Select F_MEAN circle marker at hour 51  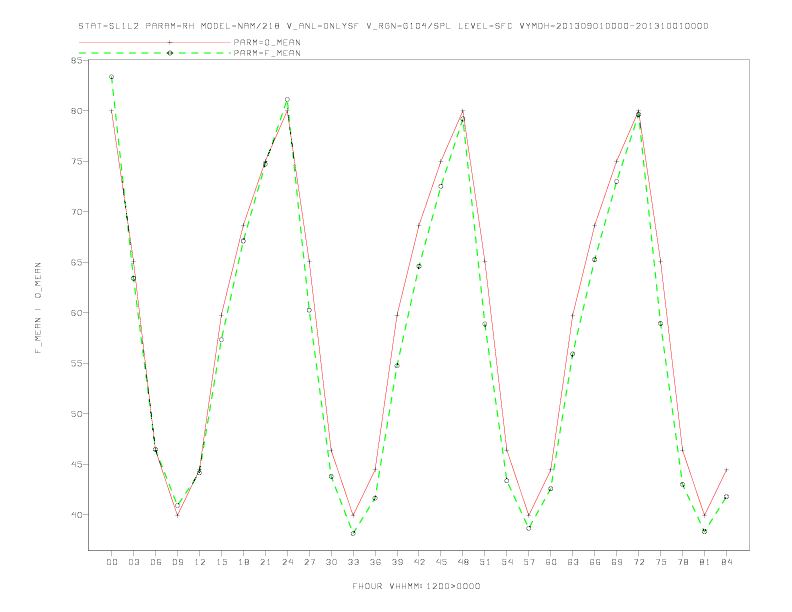point(485,324)
